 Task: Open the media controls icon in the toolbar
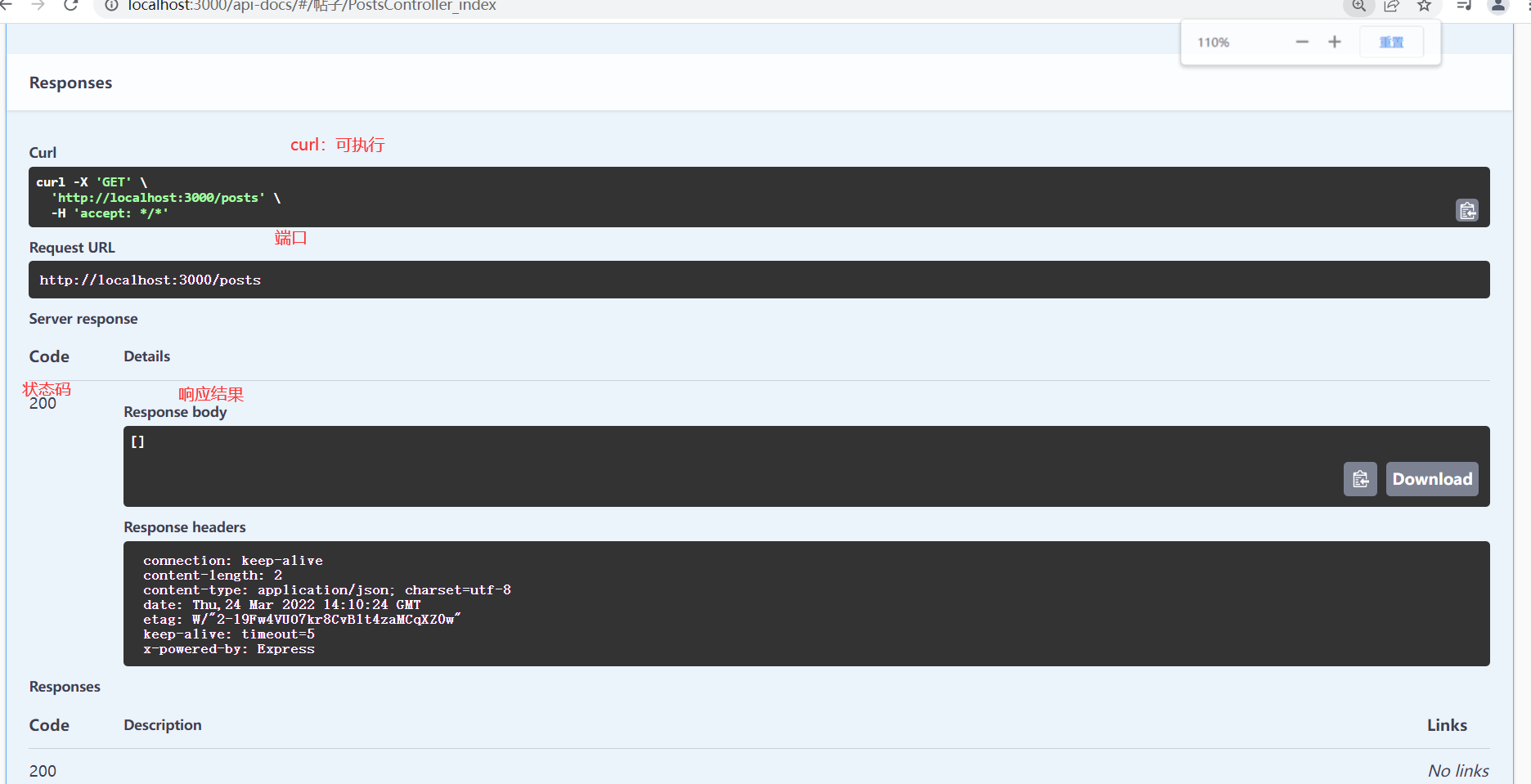1463,6
